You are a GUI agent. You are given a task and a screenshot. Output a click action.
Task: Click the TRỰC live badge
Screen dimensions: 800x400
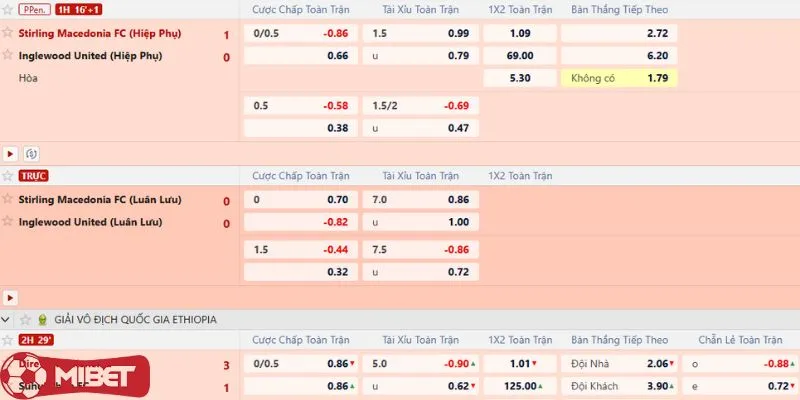tap(35, 175)
